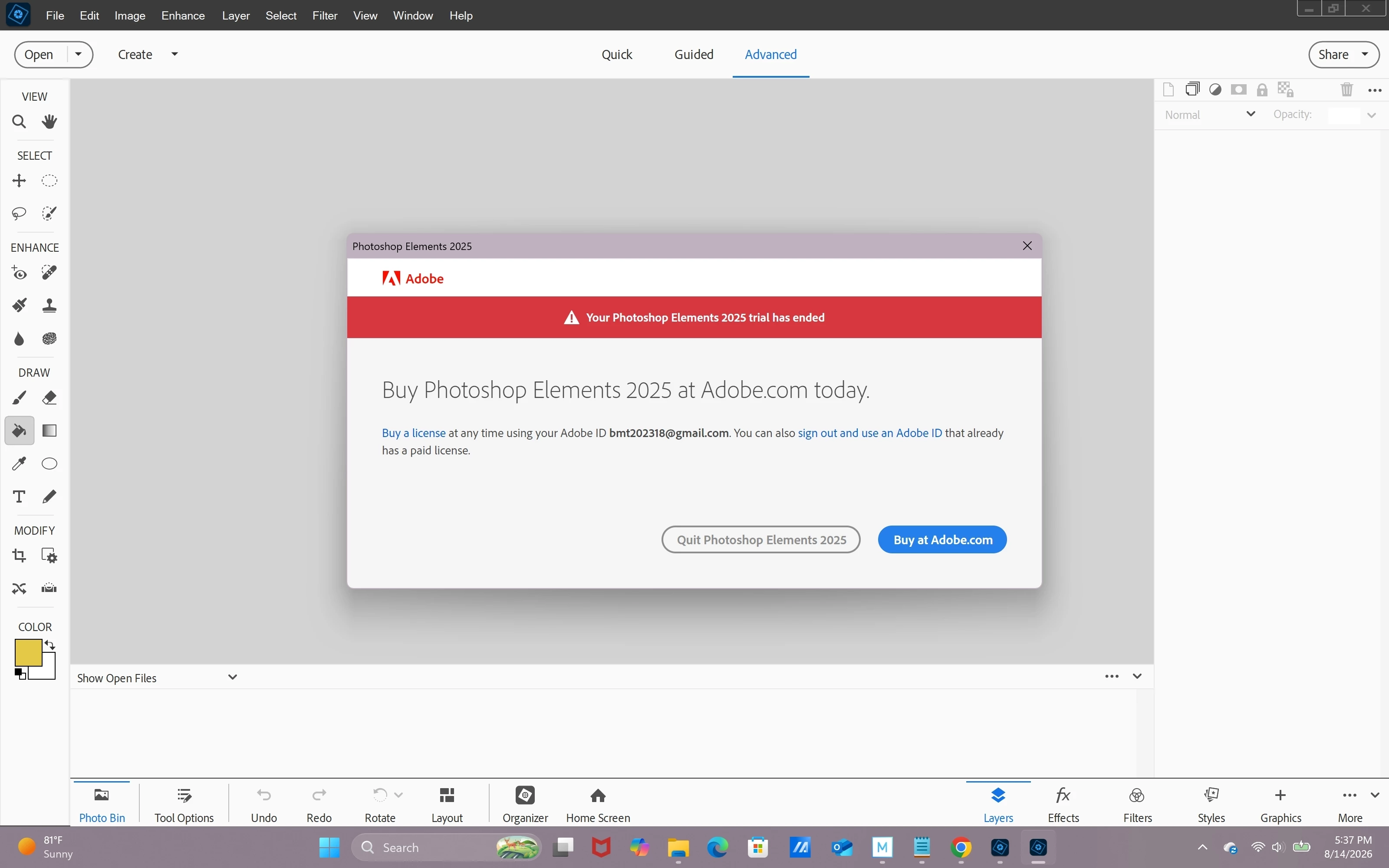Go to the Home Screen

[x=598, y=804]
